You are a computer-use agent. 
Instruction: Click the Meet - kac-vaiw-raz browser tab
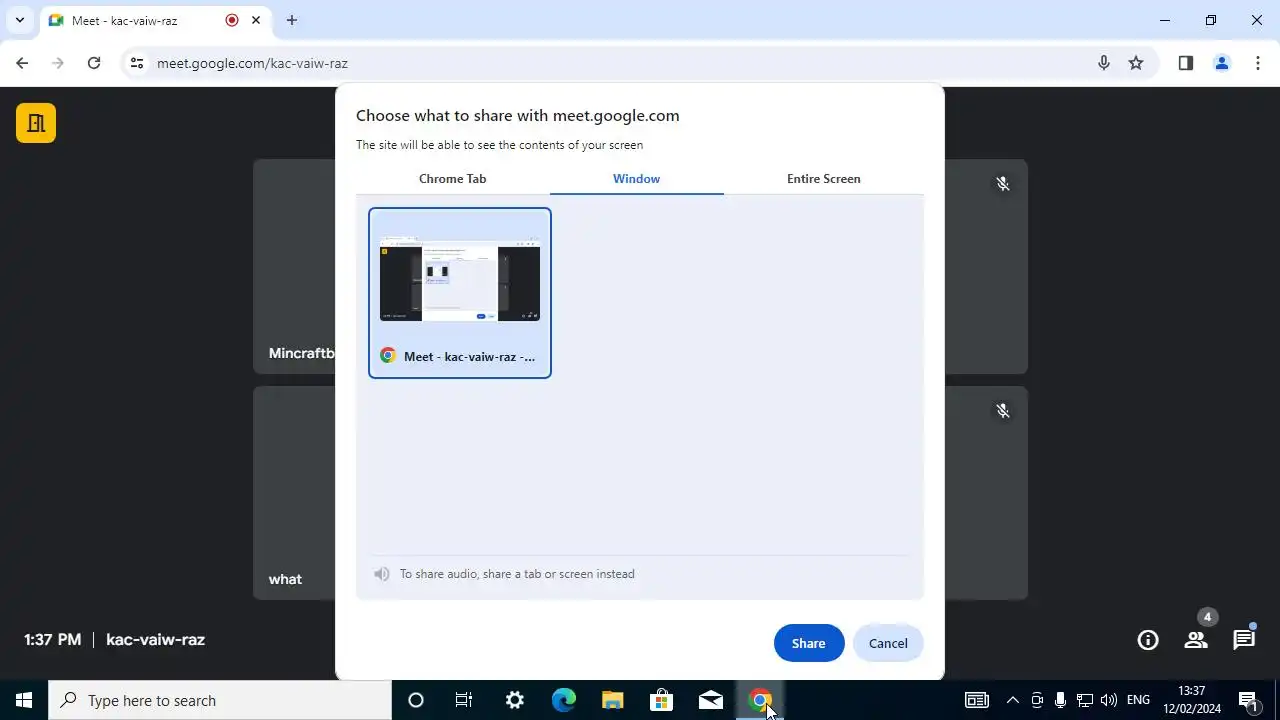point(157,20)
